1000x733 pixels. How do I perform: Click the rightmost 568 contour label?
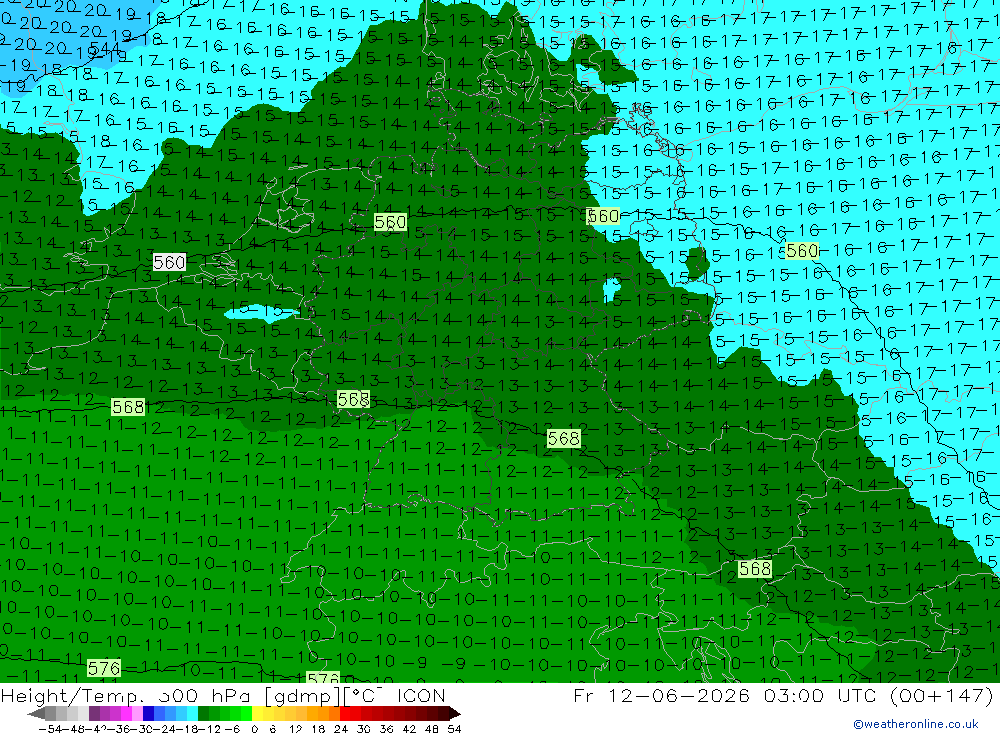pyautogui.click(x=755, y=568)
